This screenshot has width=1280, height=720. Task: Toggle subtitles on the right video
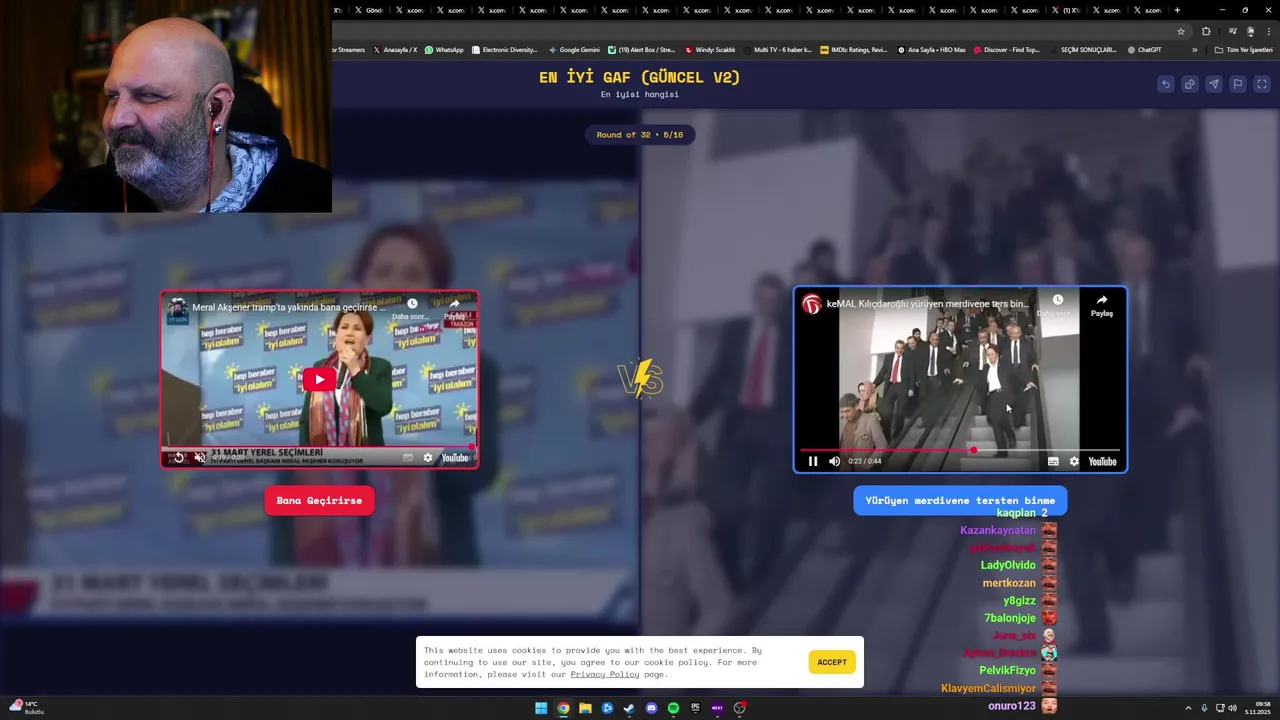(x=1053, y=461)
